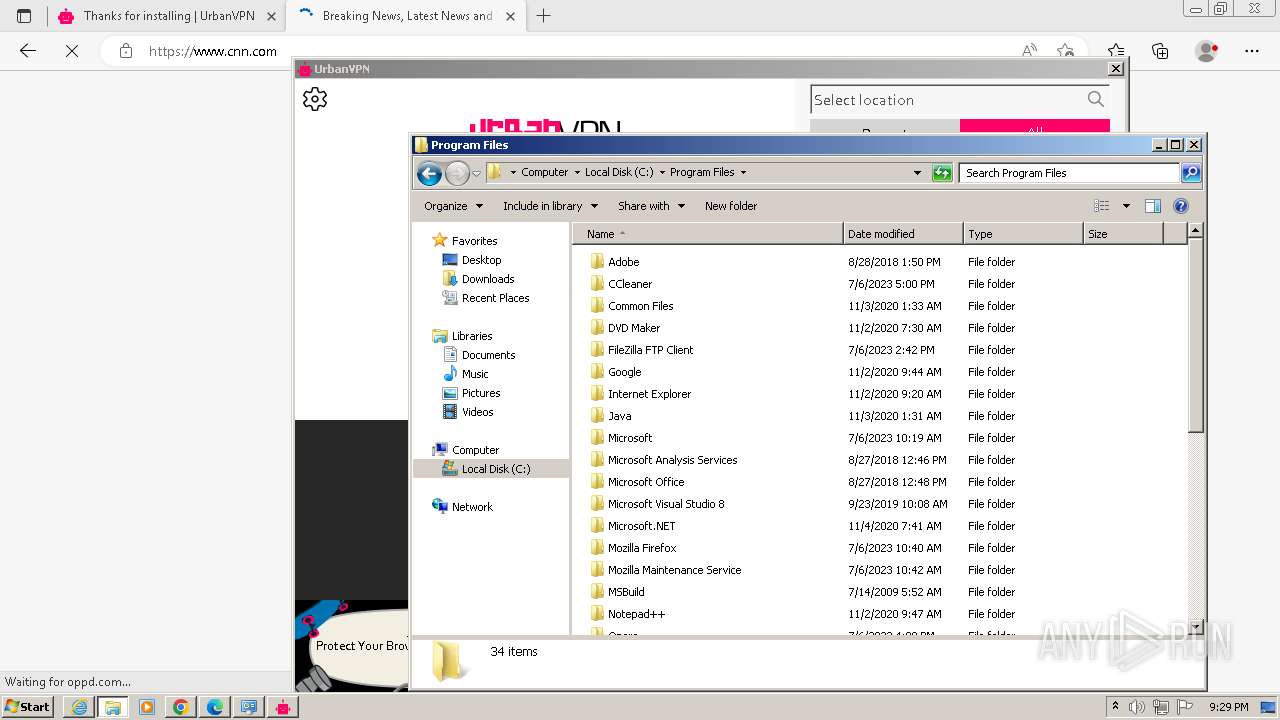Click the volume icon in system tray
Screen dimensions: 1280x720
pos(1137,707)
